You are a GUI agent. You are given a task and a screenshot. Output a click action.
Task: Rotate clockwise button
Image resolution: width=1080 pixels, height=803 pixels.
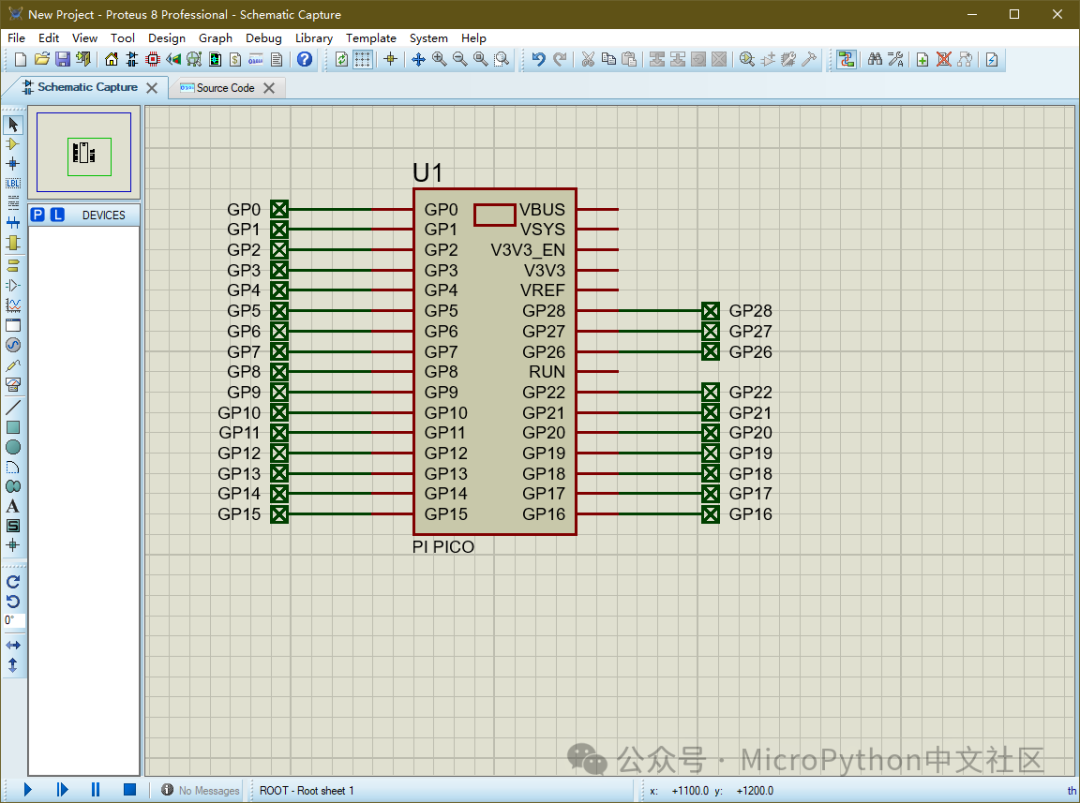13,582
